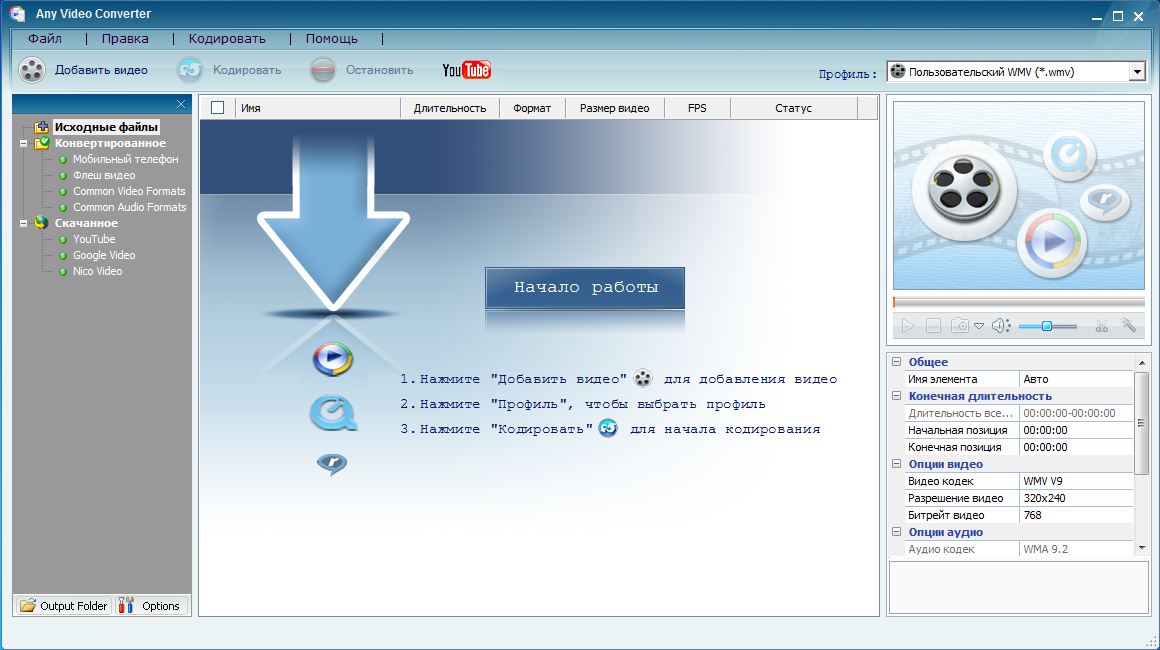Open the Файл menu
The image size is (1160, 650).
click(45, 39)
